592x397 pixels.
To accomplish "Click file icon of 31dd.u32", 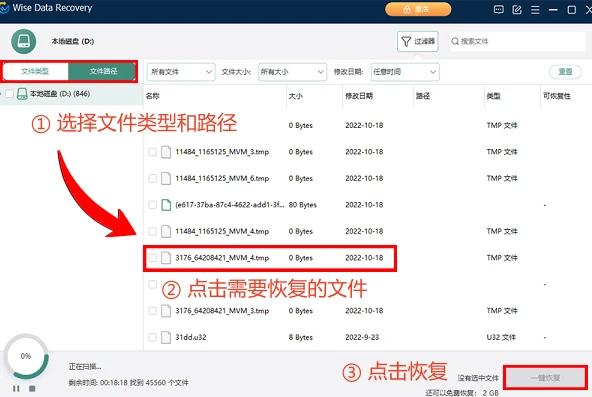I will click(166, 337).
